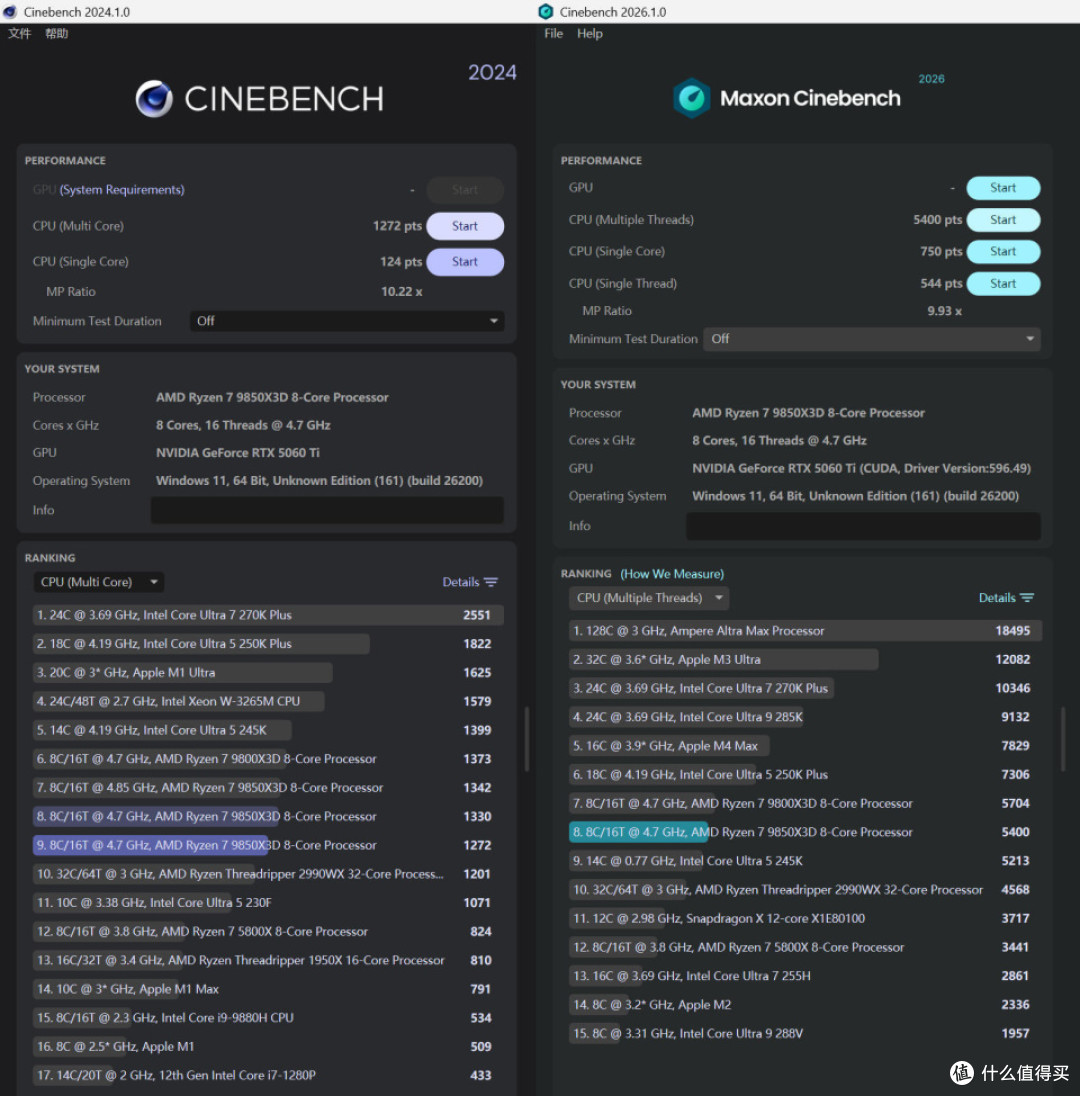Select ranking row Apple M3 Ultra 12082
Viewport: 1080px width, 1096px height.
pyautogui.click(x=805, y=659)
